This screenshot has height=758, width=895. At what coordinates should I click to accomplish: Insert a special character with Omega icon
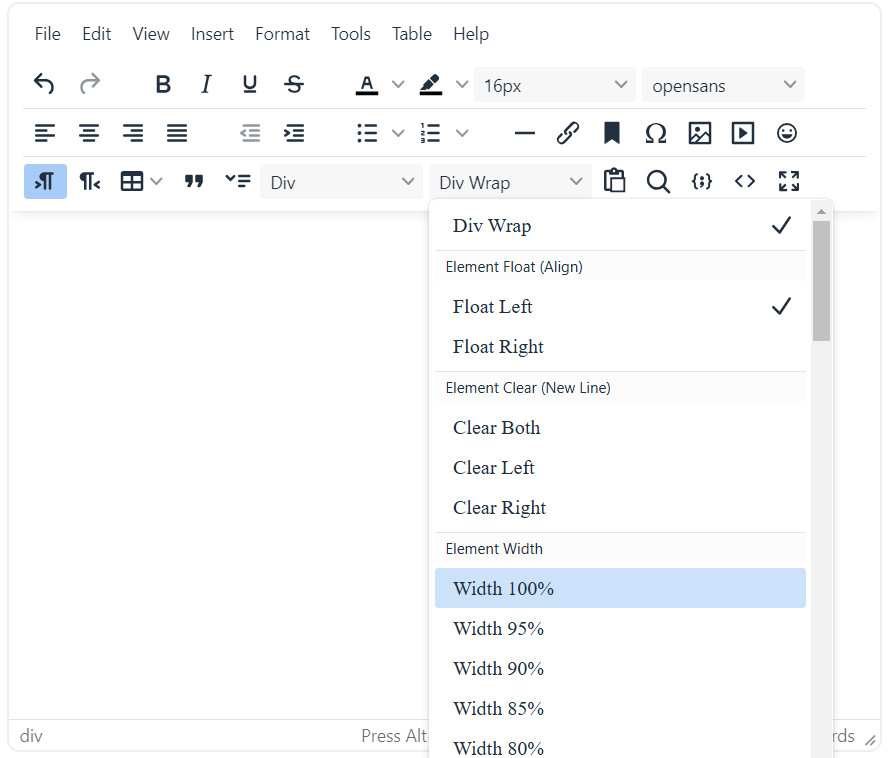point(656,133)
